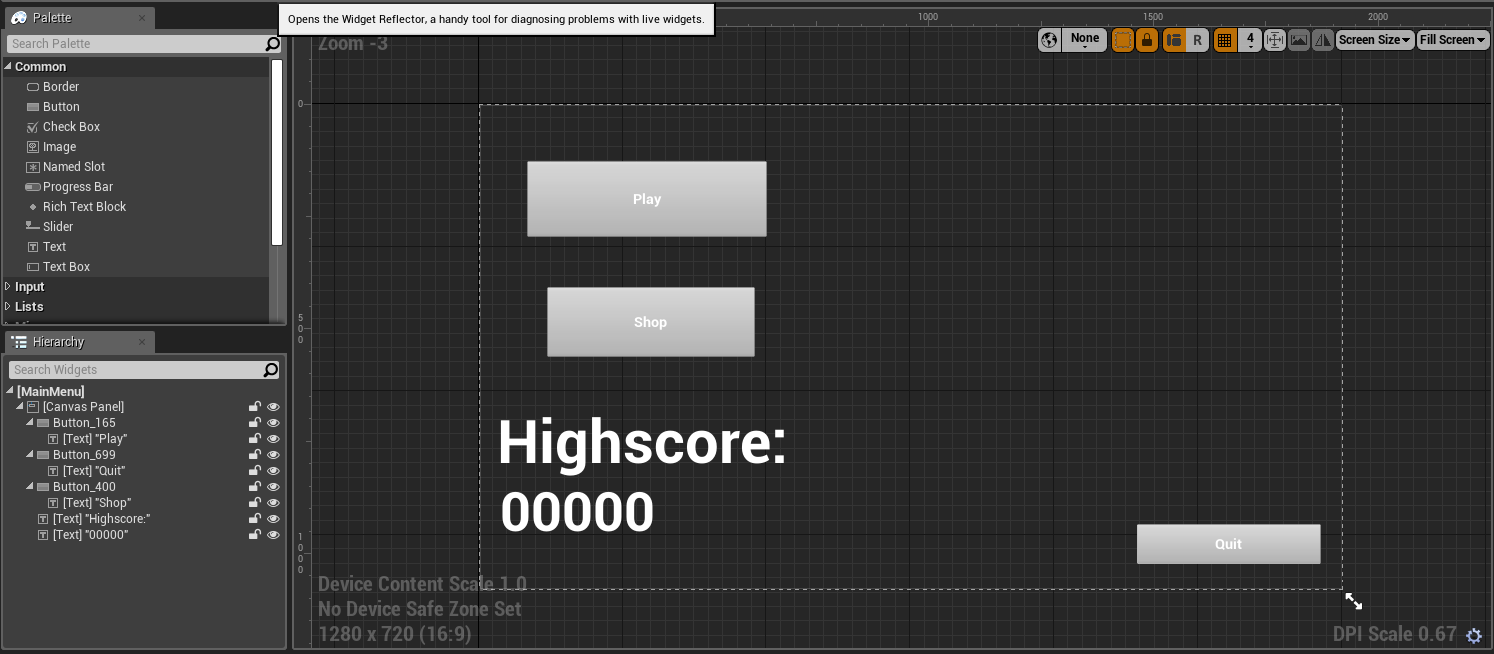Switch to the Palette tab
The image size is (1494, 654).
[x=52, y=18]
